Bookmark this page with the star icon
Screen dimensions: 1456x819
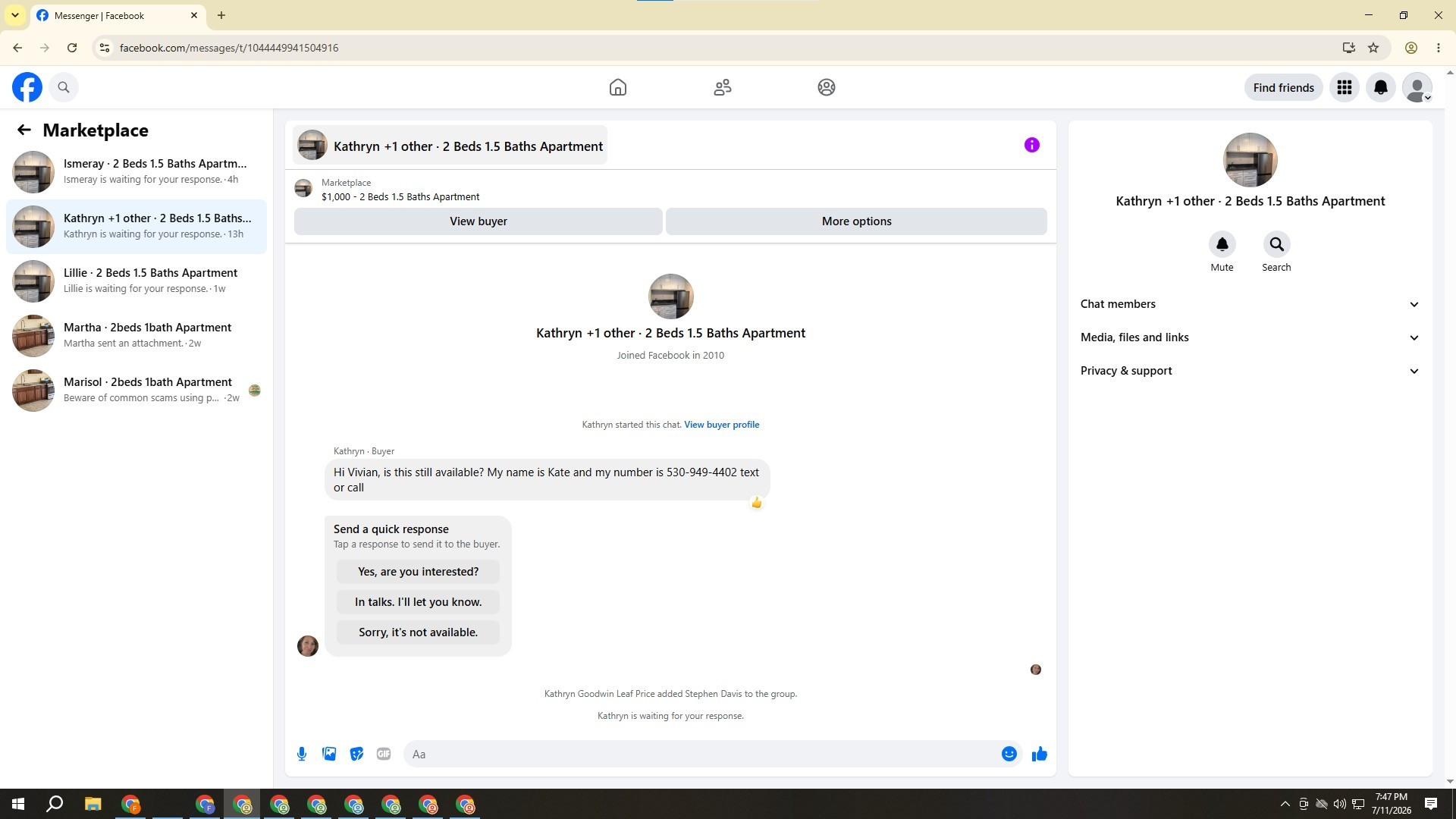point(1373,48)
